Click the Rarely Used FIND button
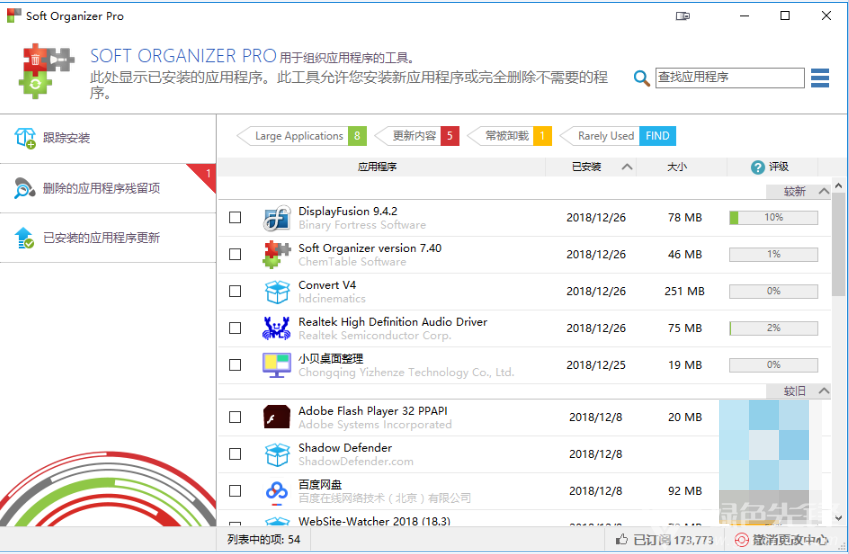 coord(657,136)
